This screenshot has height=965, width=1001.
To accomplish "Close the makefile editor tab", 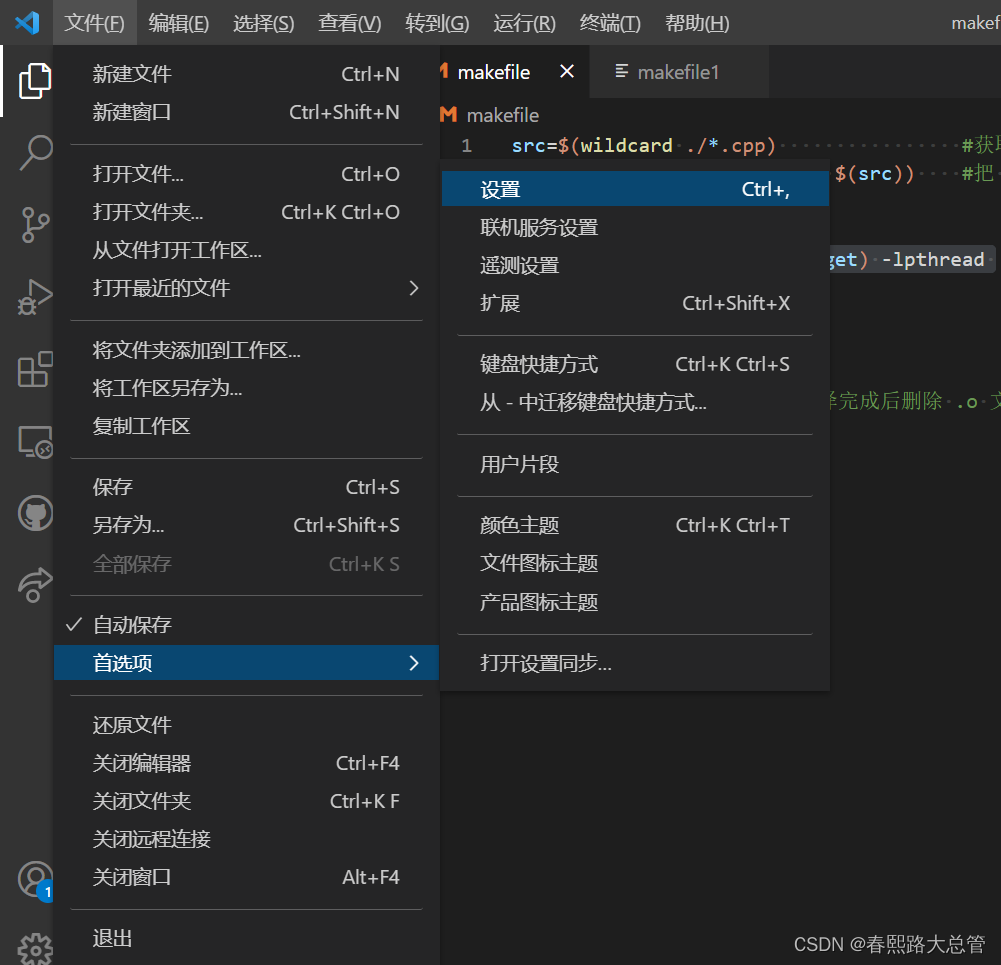I will [566, 71].
